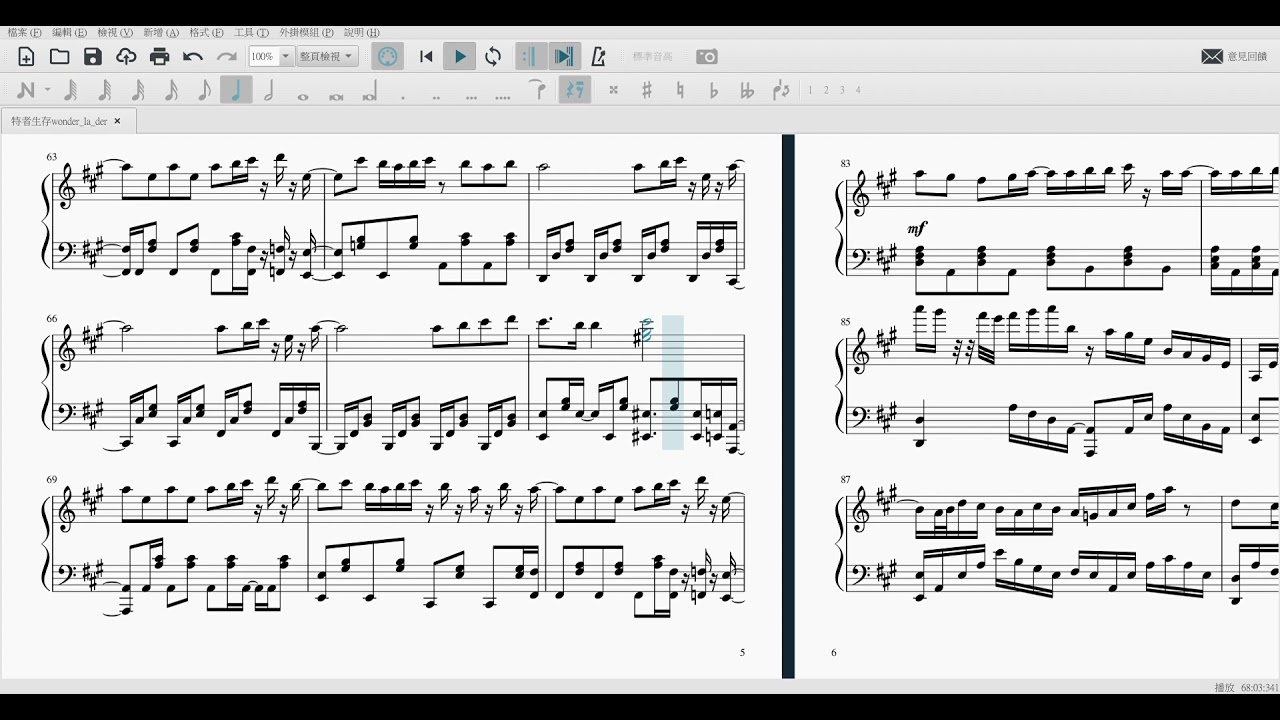Apply the flat accidental
The height and width of the screenshot is (720, 1280).
pos(713,90)
